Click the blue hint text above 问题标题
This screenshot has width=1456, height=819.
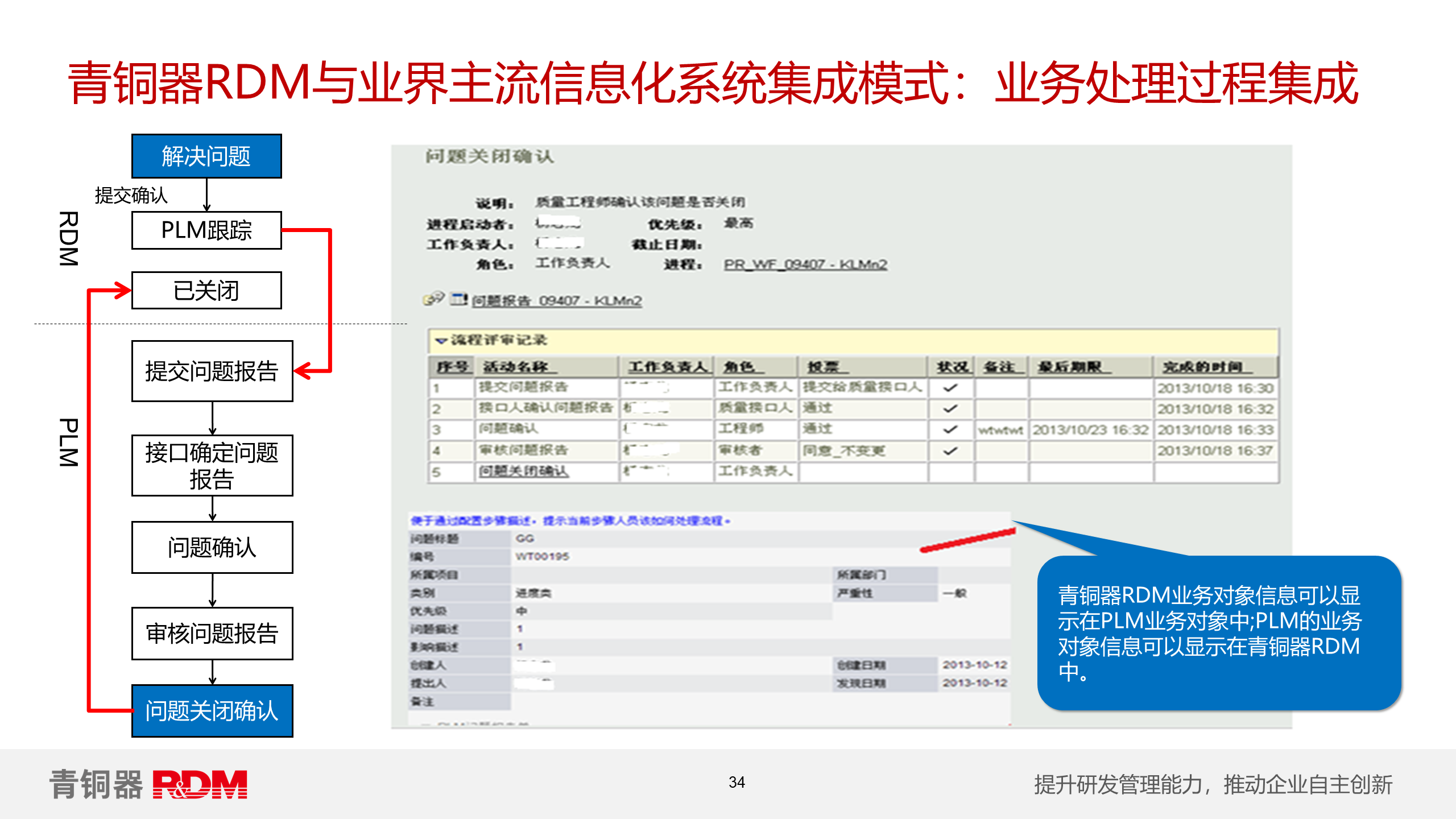570,520
